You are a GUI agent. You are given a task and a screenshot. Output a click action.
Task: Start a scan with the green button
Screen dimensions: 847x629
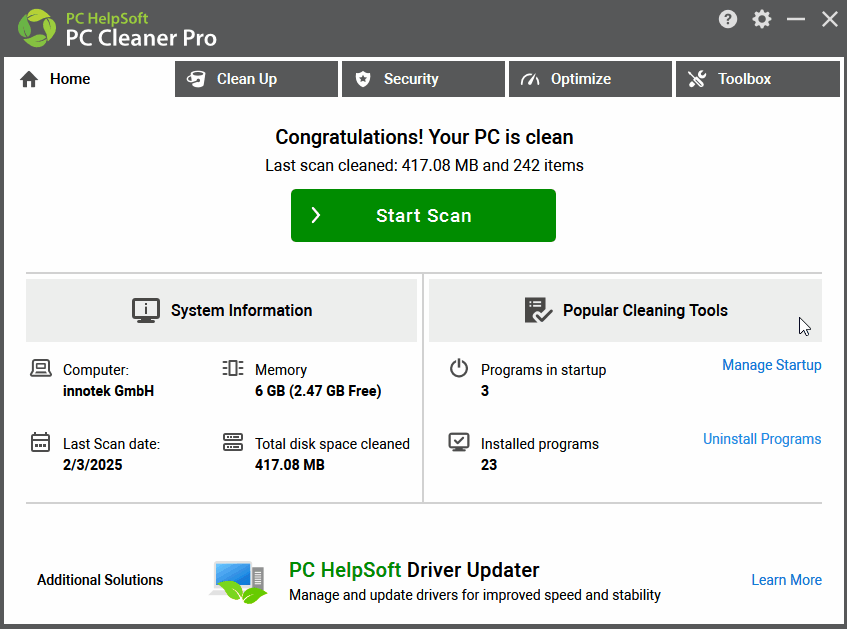pyautogui.click(x=423, y=216)
